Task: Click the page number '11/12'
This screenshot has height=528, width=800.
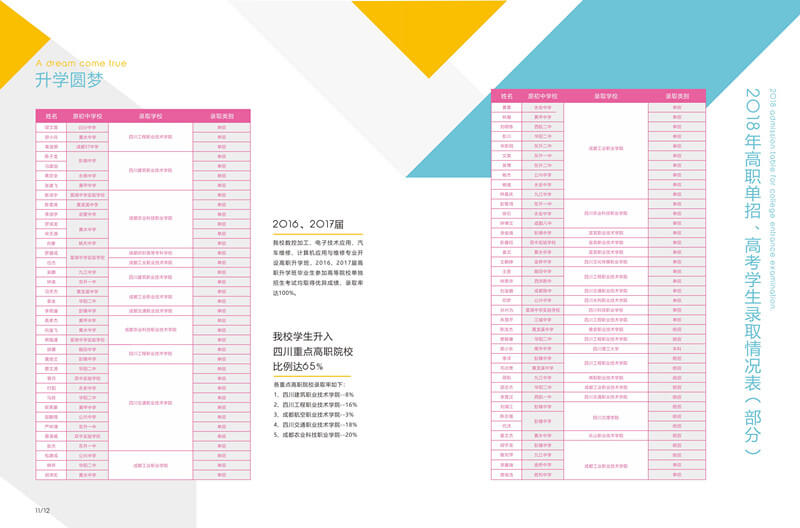Action: click(42, 510)
